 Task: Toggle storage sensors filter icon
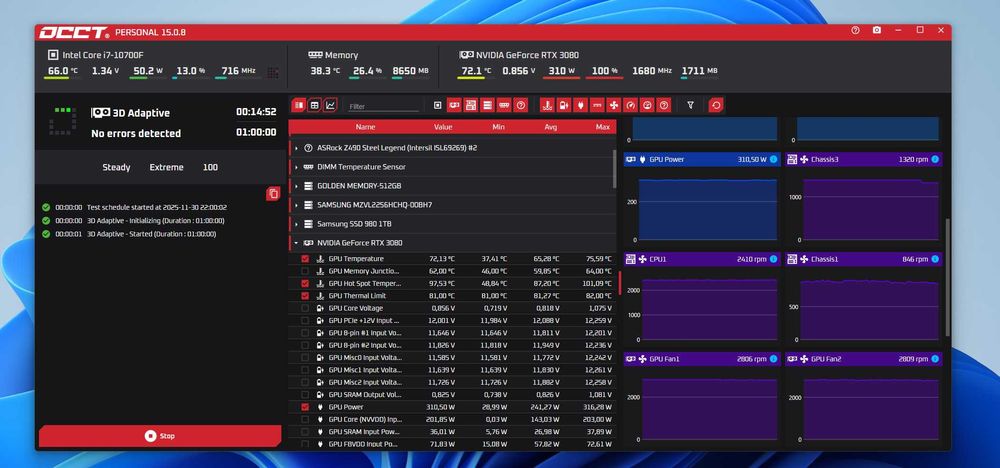[x=487, y=105]
